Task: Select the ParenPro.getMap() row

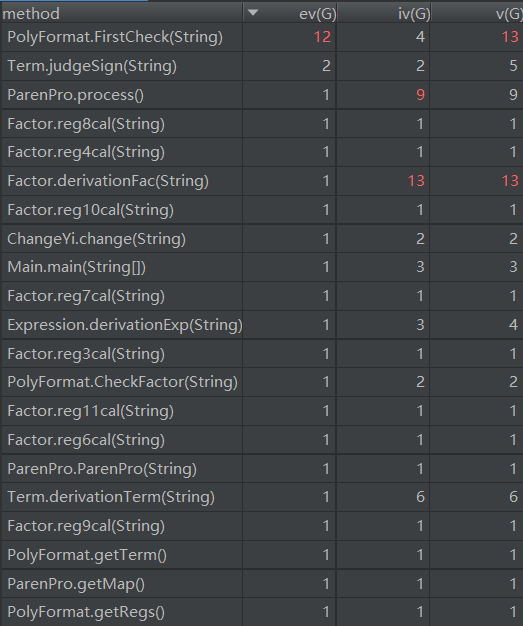Action: click(x=262, y=584)
